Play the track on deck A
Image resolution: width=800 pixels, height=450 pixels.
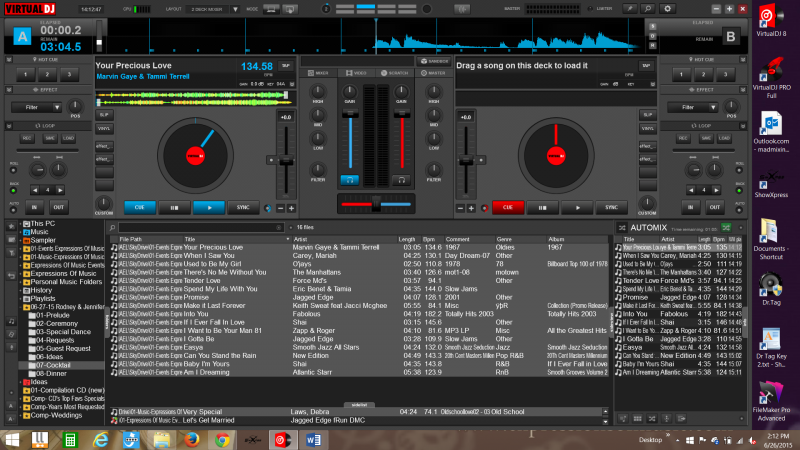click(209, 208)
